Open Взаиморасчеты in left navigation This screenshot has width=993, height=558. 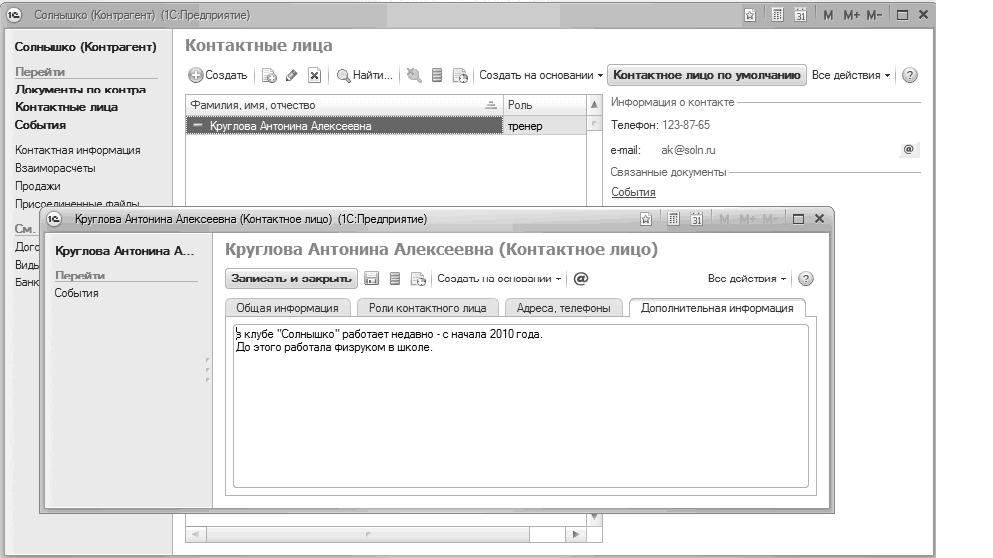[55, 168]
